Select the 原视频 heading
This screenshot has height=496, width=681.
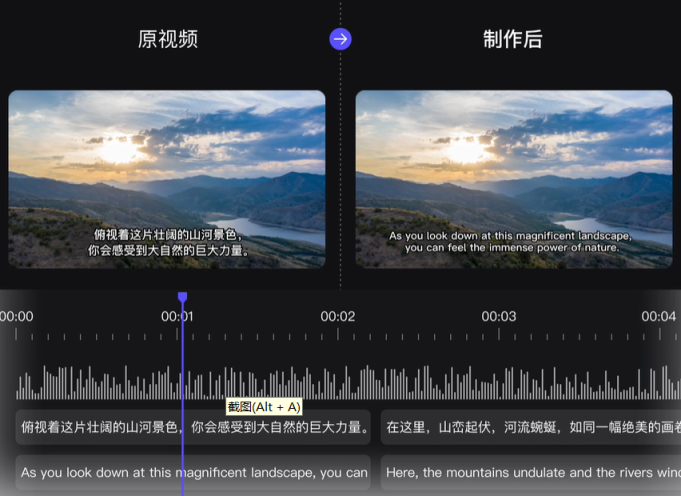(168, 40)
